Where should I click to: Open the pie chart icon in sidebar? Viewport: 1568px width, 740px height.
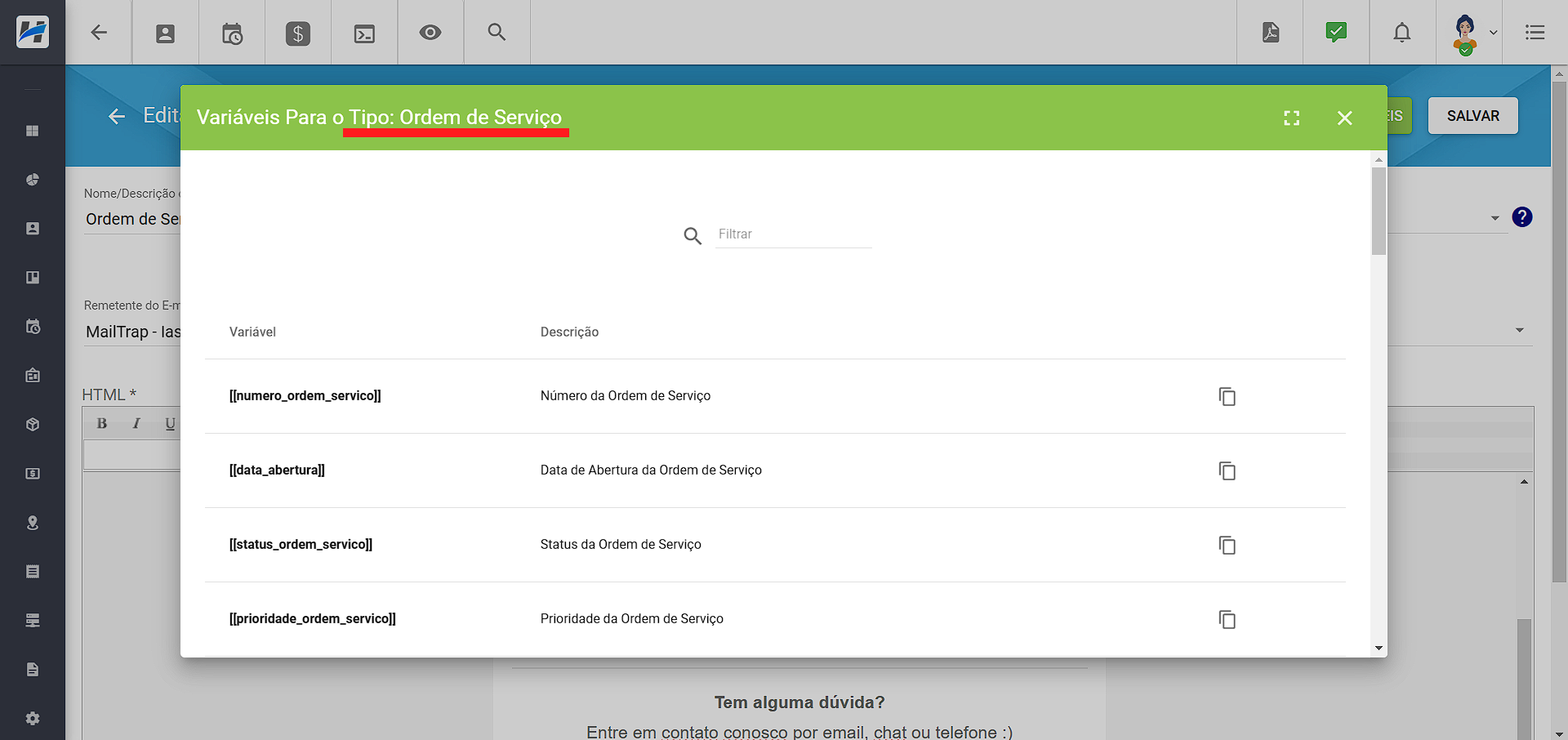33,180
